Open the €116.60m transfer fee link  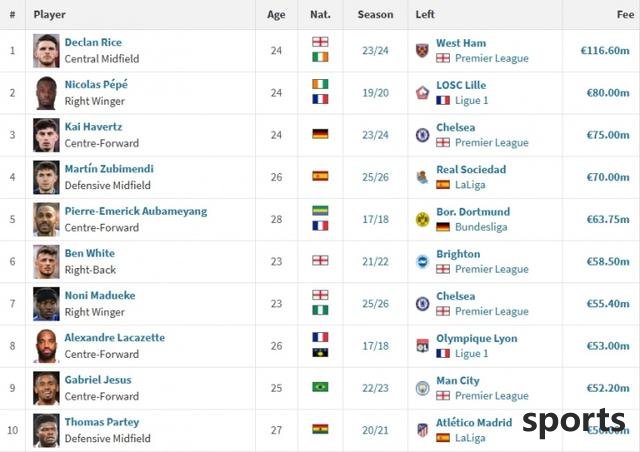click(605, 51)
